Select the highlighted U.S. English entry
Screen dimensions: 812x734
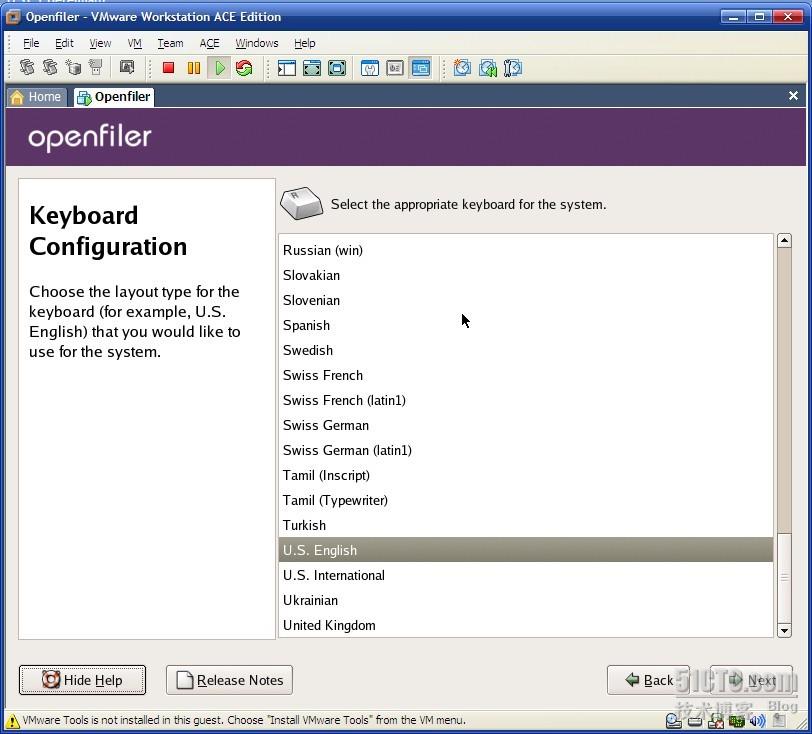point(526,550)
